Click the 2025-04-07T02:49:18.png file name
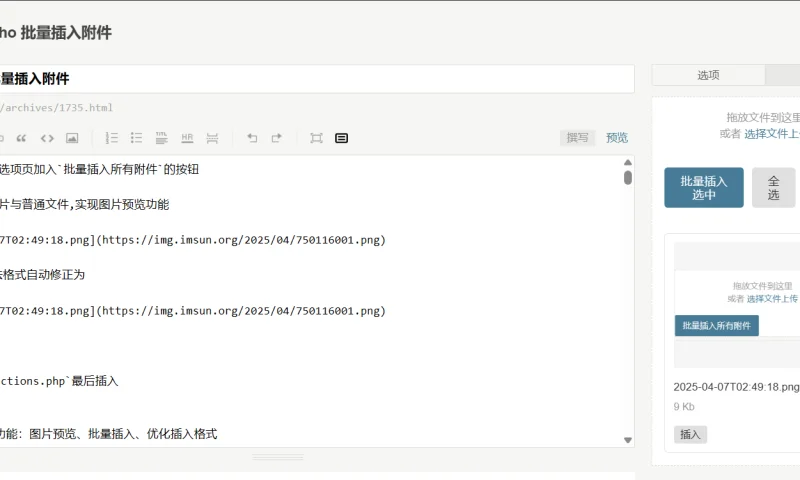The width and height of the screenshot is (800, 480). coord(736,387)
